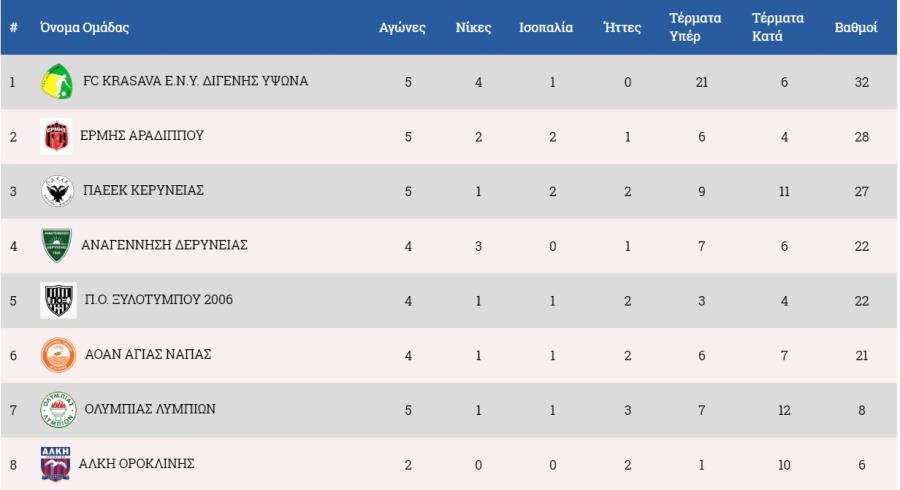Click the ΕΡΜΗΣ ΑΡΑΔΙΠΠΟΥ red club crest

[x=56, y=136]
